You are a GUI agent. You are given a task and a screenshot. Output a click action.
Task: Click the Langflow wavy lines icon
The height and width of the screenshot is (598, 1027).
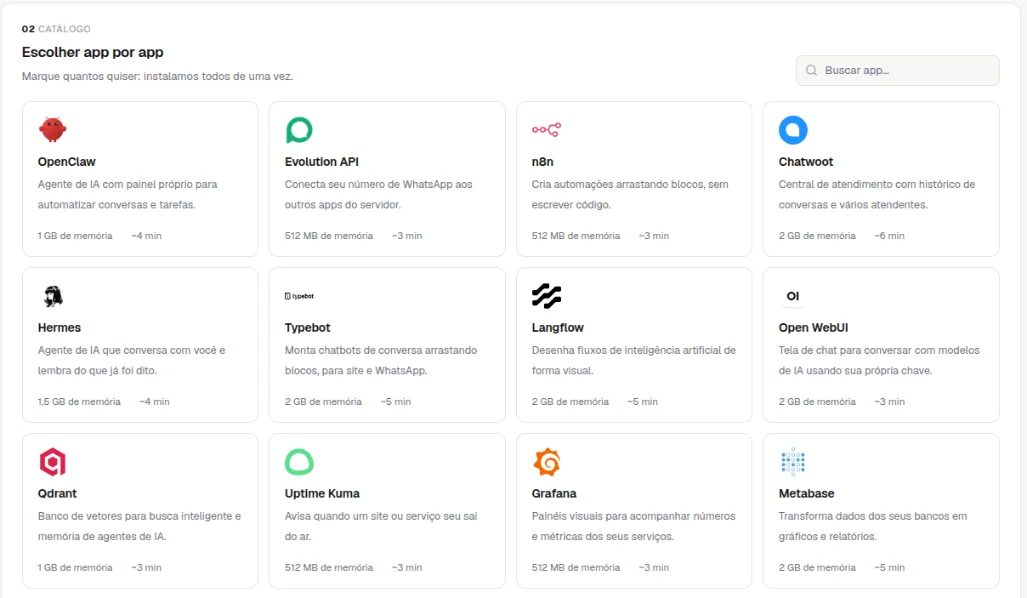pyautogui.click(x=546, y=296)
